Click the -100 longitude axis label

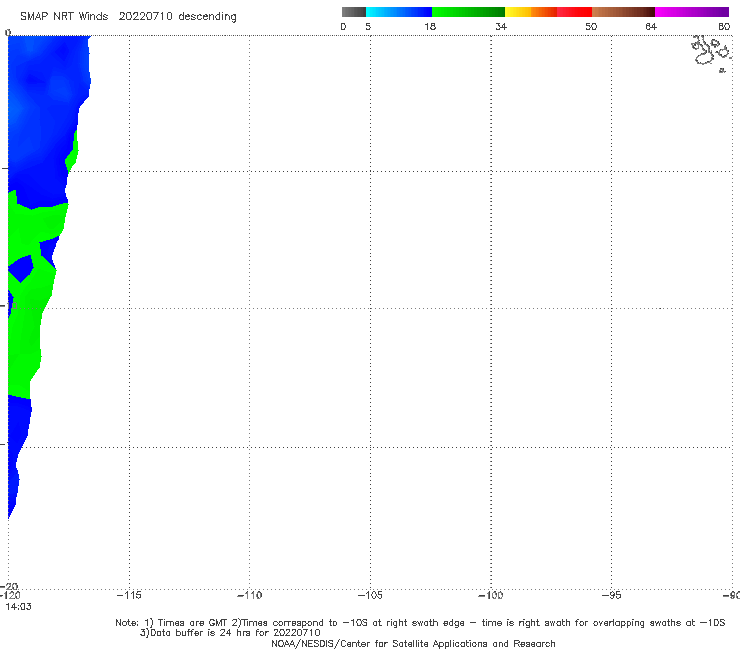click(491, 595)
